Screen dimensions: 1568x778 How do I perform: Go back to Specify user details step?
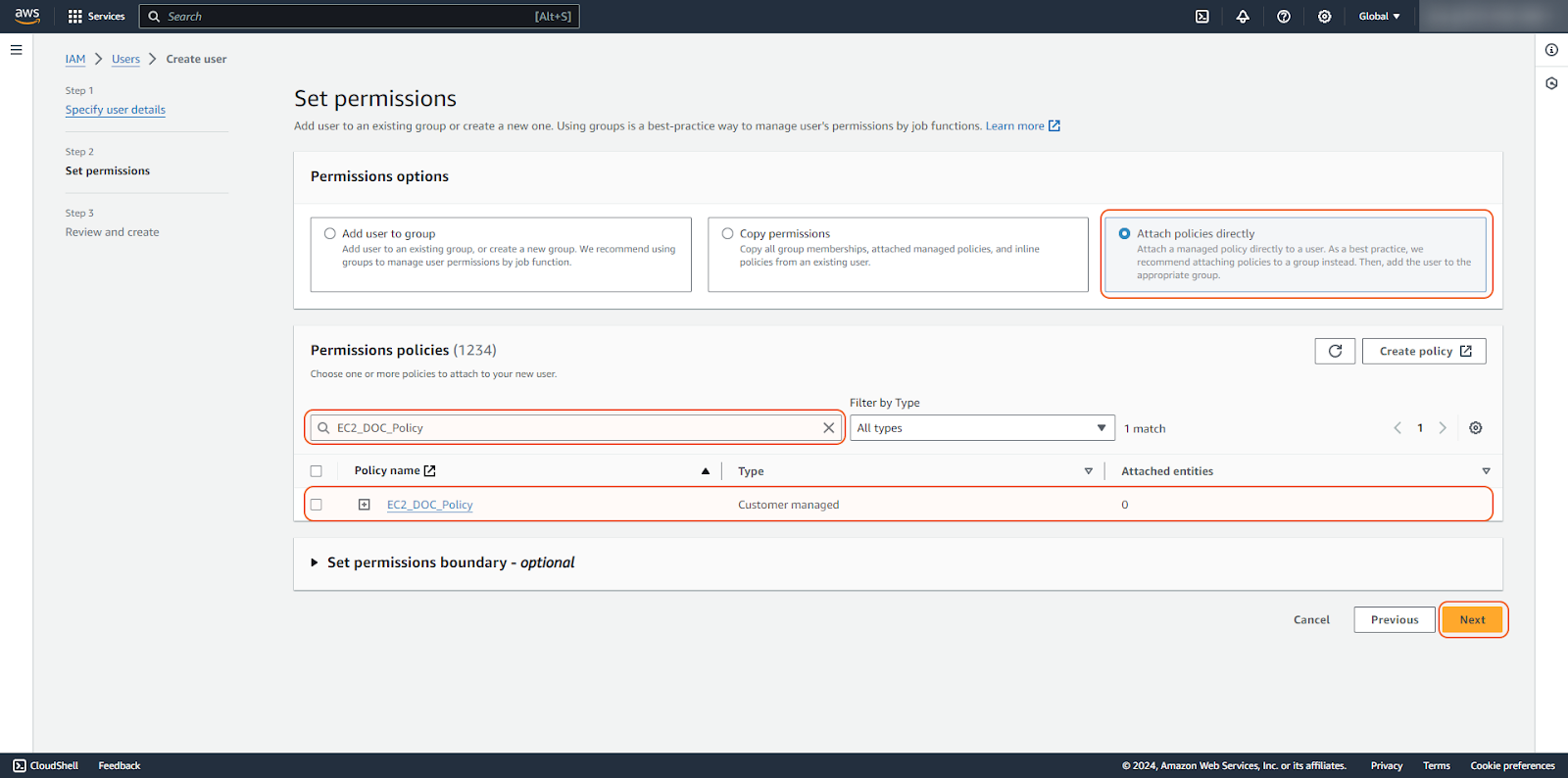click(116, 110)
